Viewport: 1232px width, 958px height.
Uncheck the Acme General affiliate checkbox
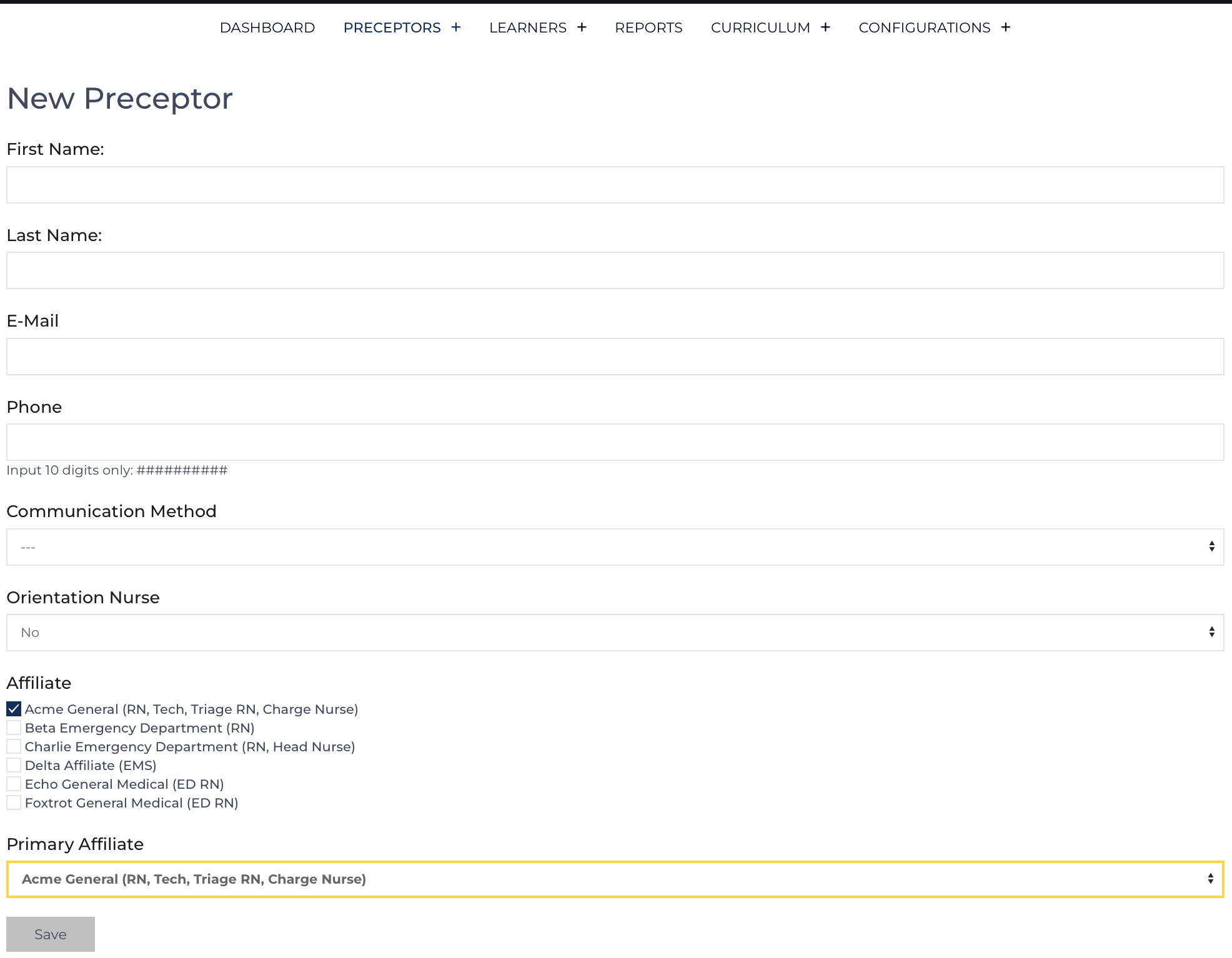14,709
